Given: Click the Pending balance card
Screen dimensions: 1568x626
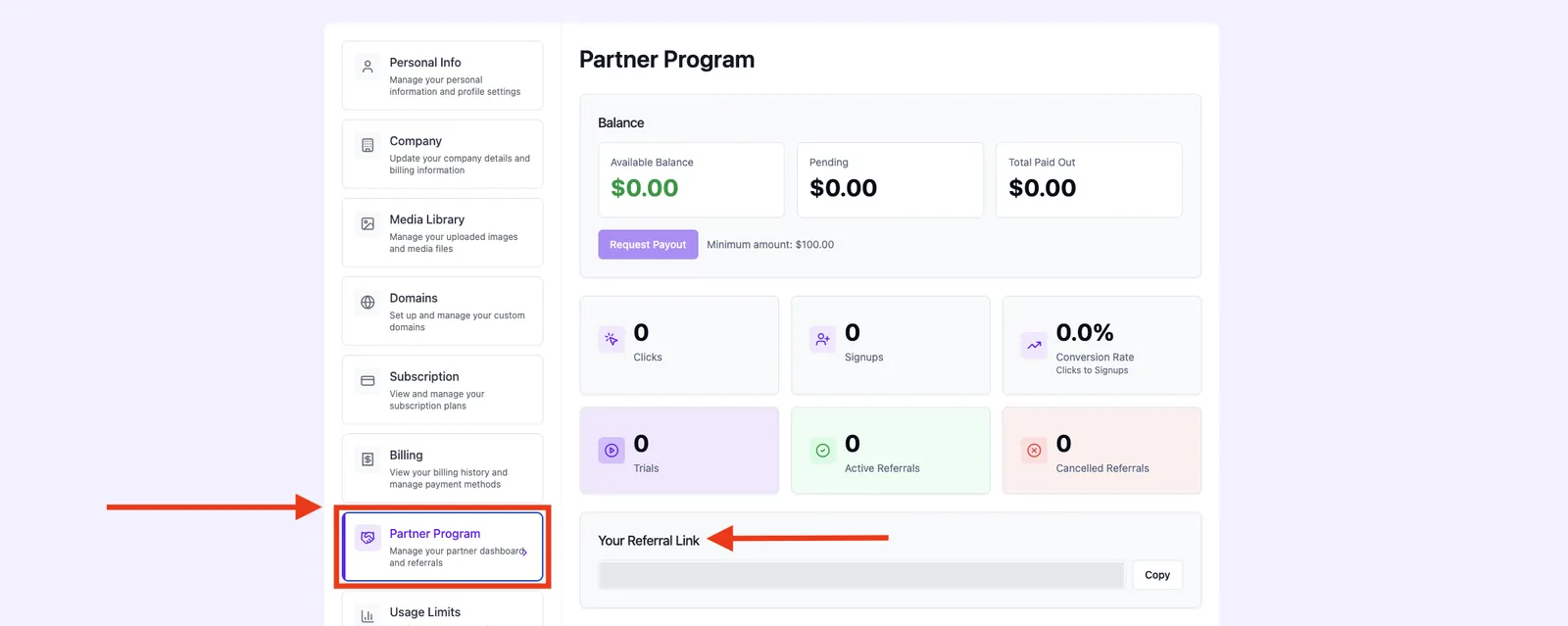Looking at the screenshot, I should pyautogui.click(x=890, y=180).
